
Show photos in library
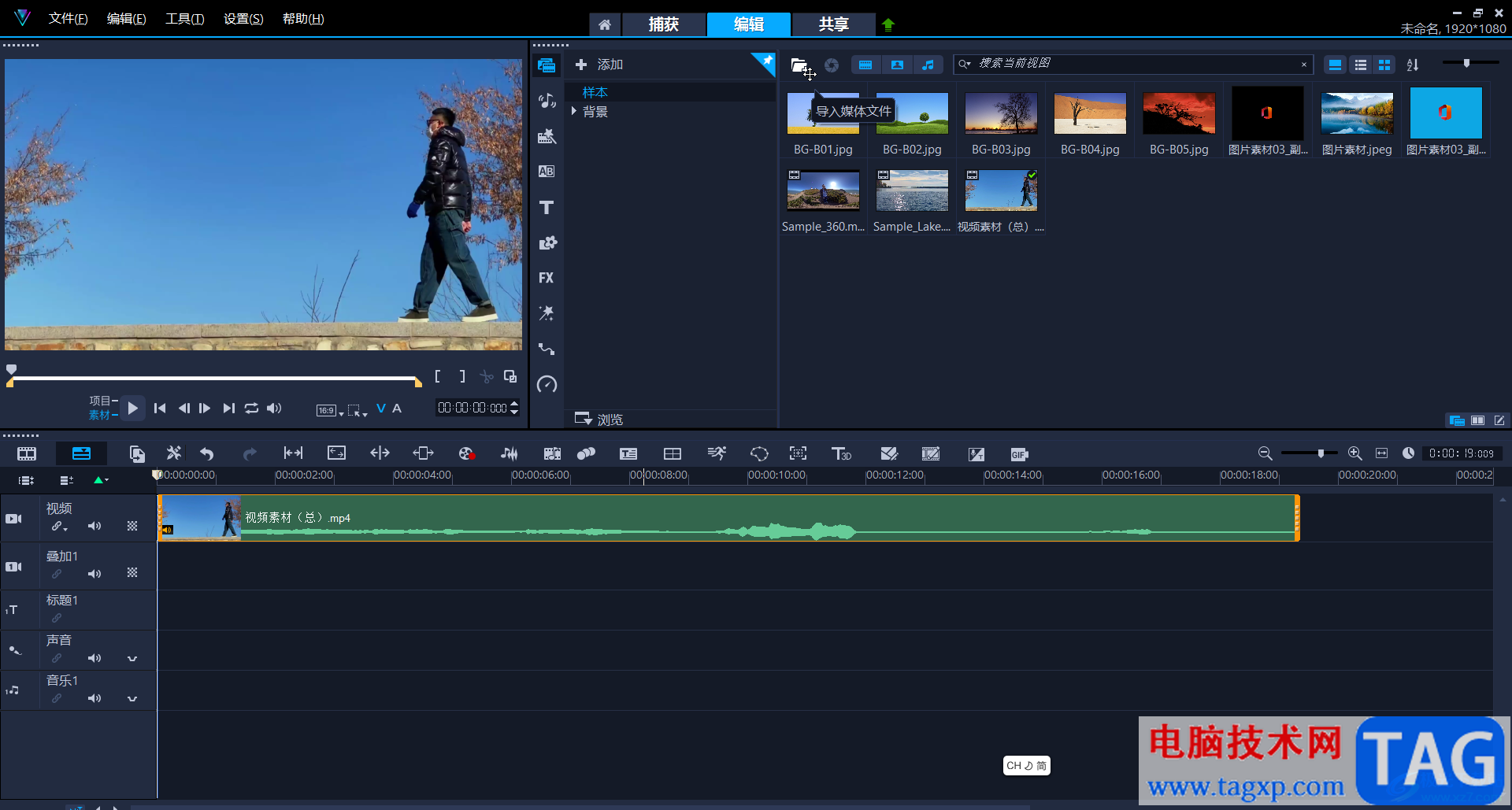(x=897, y=65)
